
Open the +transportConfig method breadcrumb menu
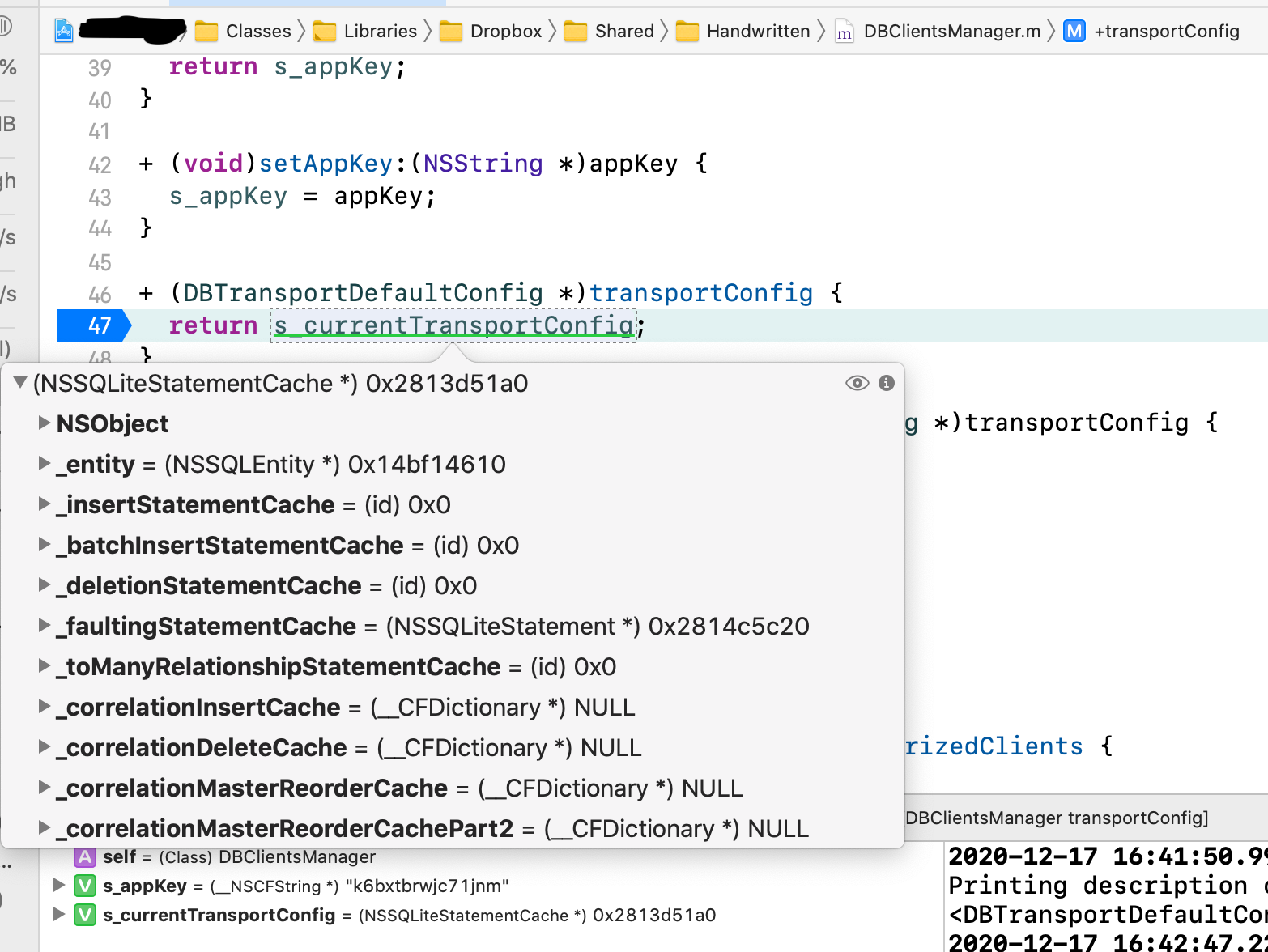click(x=1153, y=32)
